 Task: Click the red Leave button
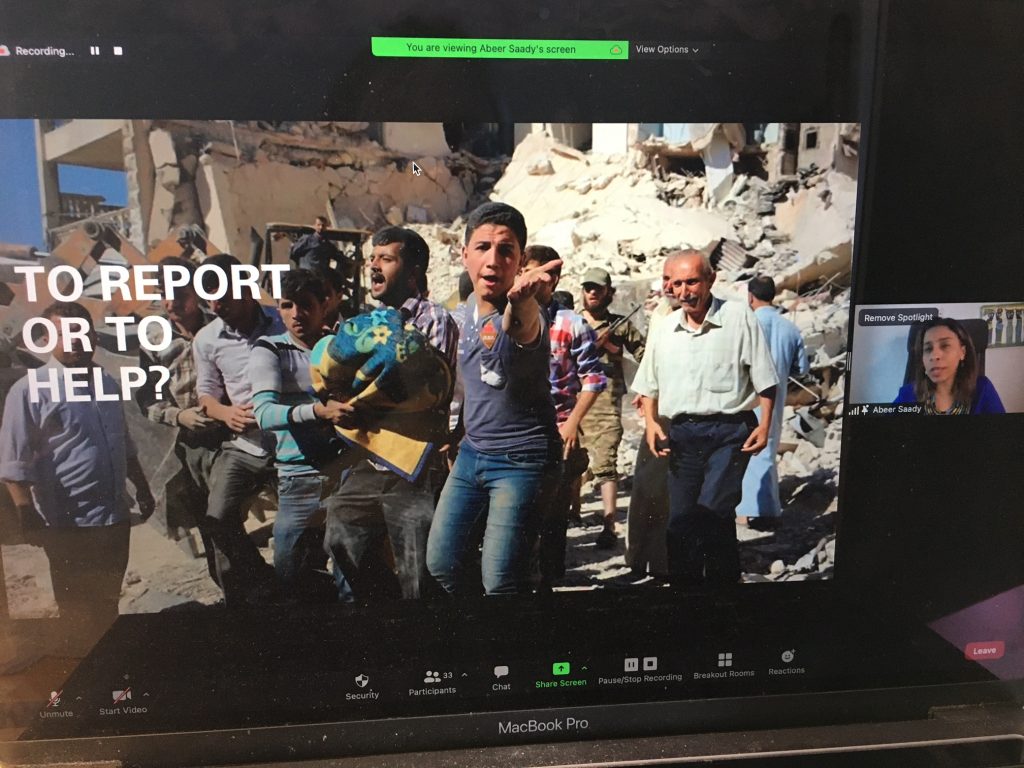pyautogui.click(x=984, y=650)
